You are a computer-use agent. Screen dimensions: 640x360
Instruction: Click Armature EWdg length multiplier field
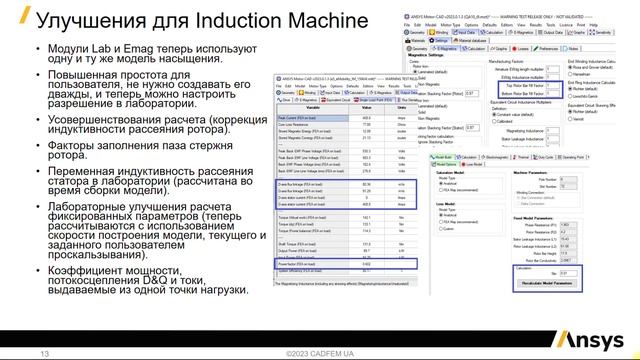pyautogui.click(x=553, y=69)
